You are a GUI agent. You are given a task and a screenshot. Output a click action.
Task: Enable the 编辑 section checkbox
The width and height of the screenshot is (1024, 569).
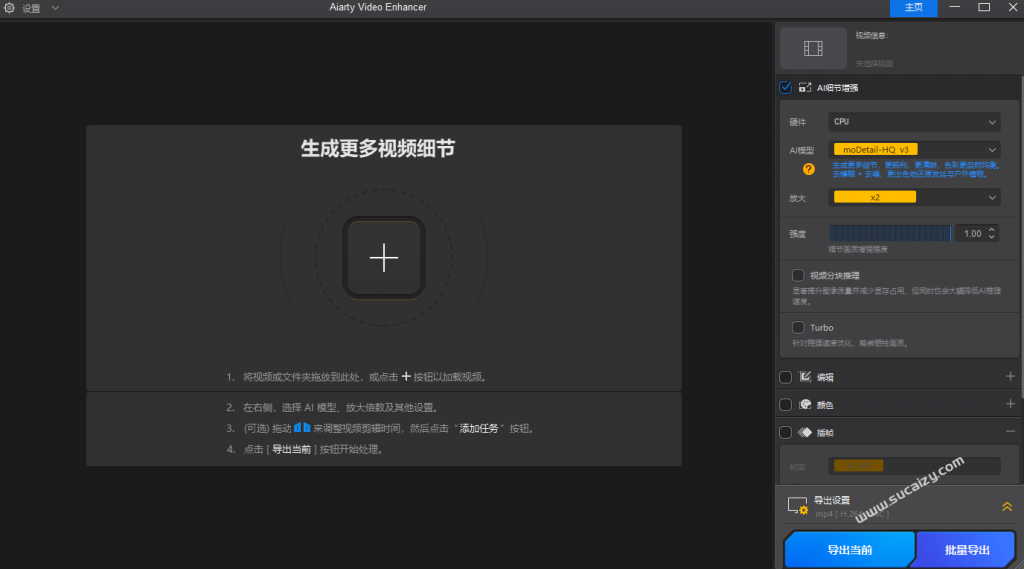click(x=786, y=378)
